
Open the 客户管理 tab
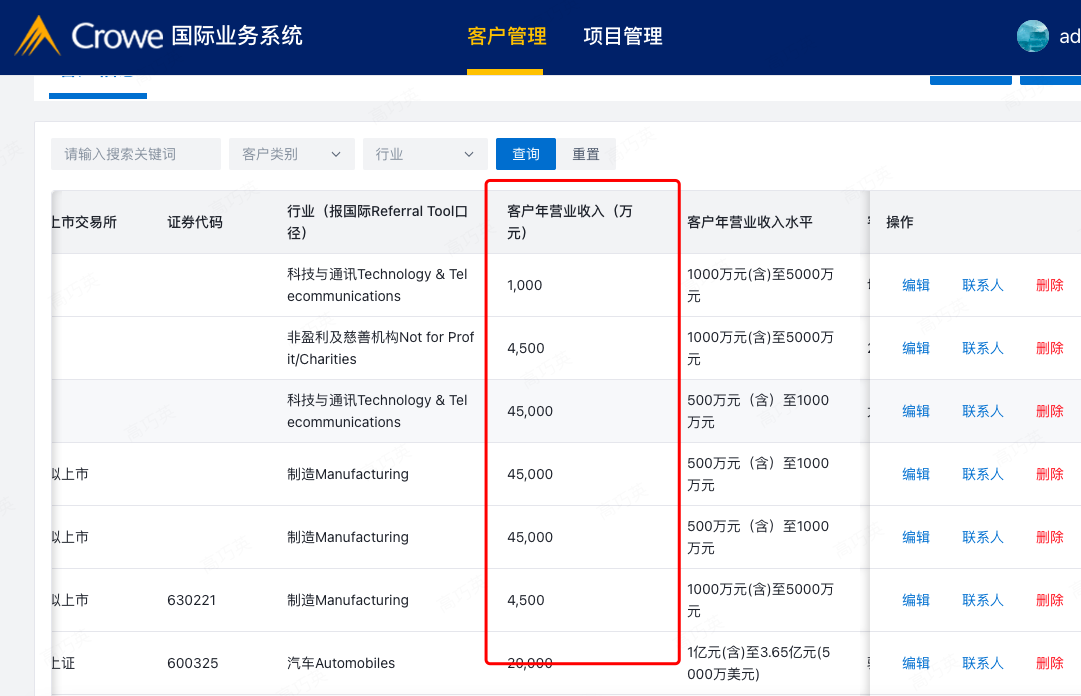click(x=506, y=37)
